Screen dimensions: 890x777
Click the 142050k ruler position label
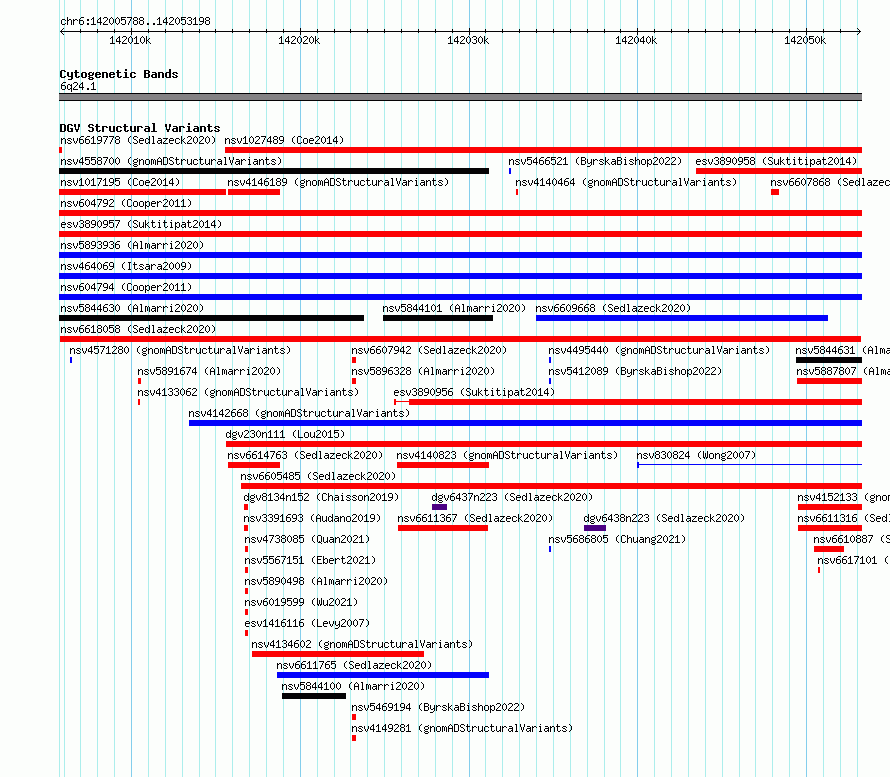click(x=805, y=40)
